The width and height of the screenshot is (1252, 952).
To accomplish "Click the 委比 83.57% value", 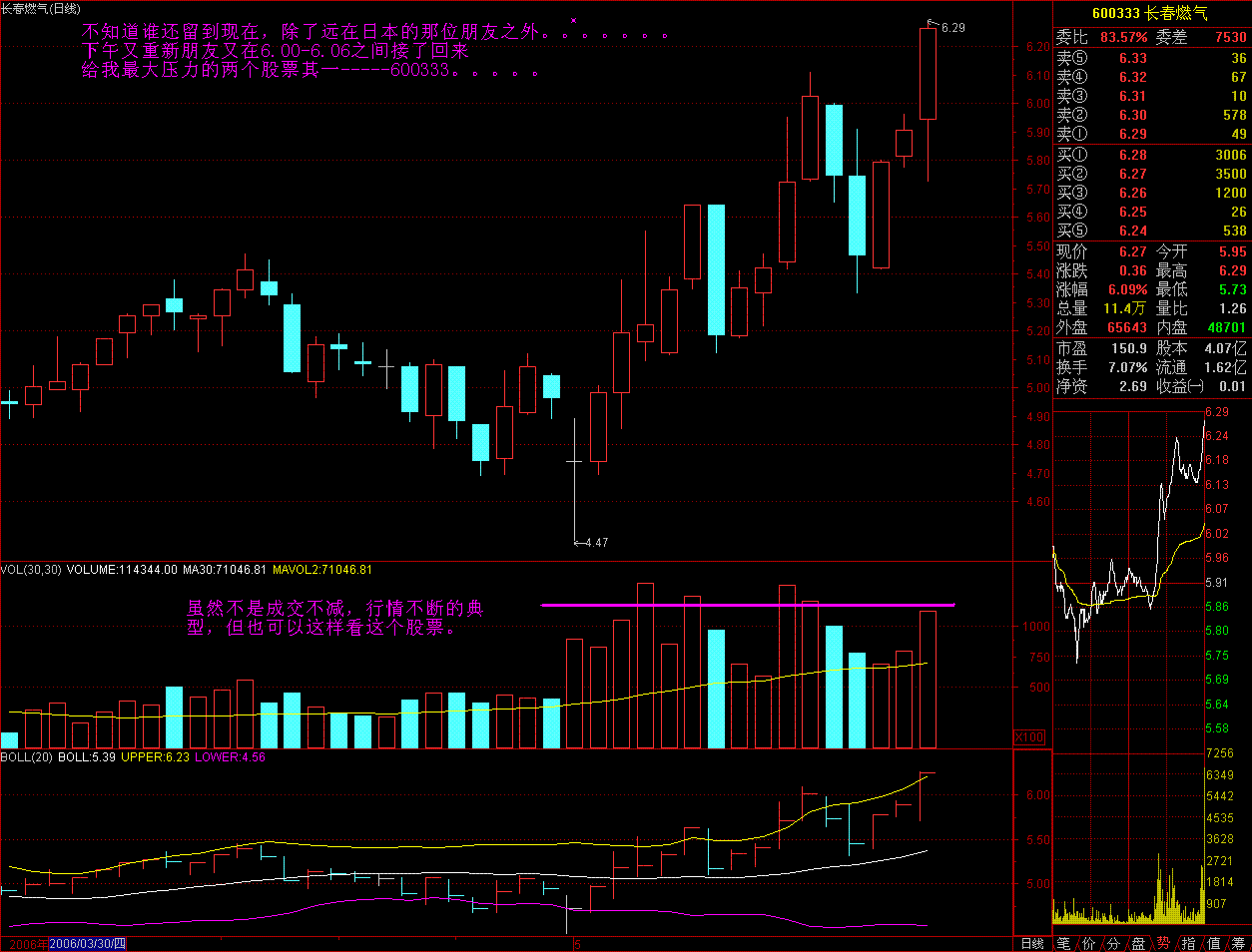I will [1124, 37].
